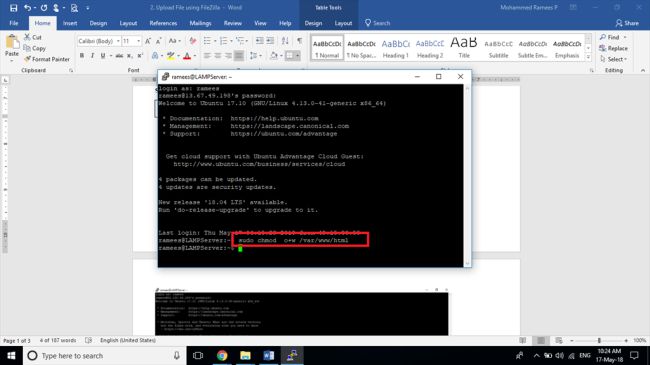This screenshot has width=650, height=365.
Task: Open the Select dropdown in Editing
Action: pos(613,59)
